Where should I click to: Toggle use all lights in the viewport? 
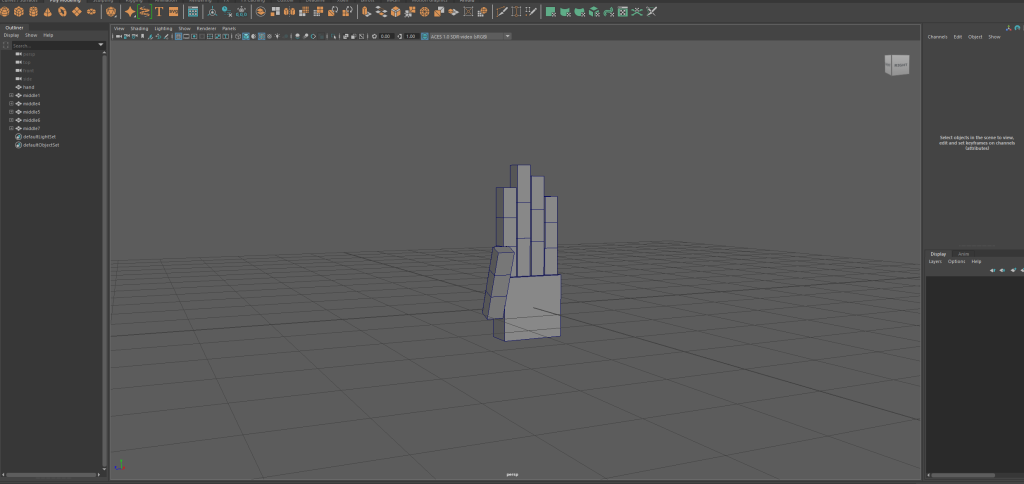click(x=278, y=36)
